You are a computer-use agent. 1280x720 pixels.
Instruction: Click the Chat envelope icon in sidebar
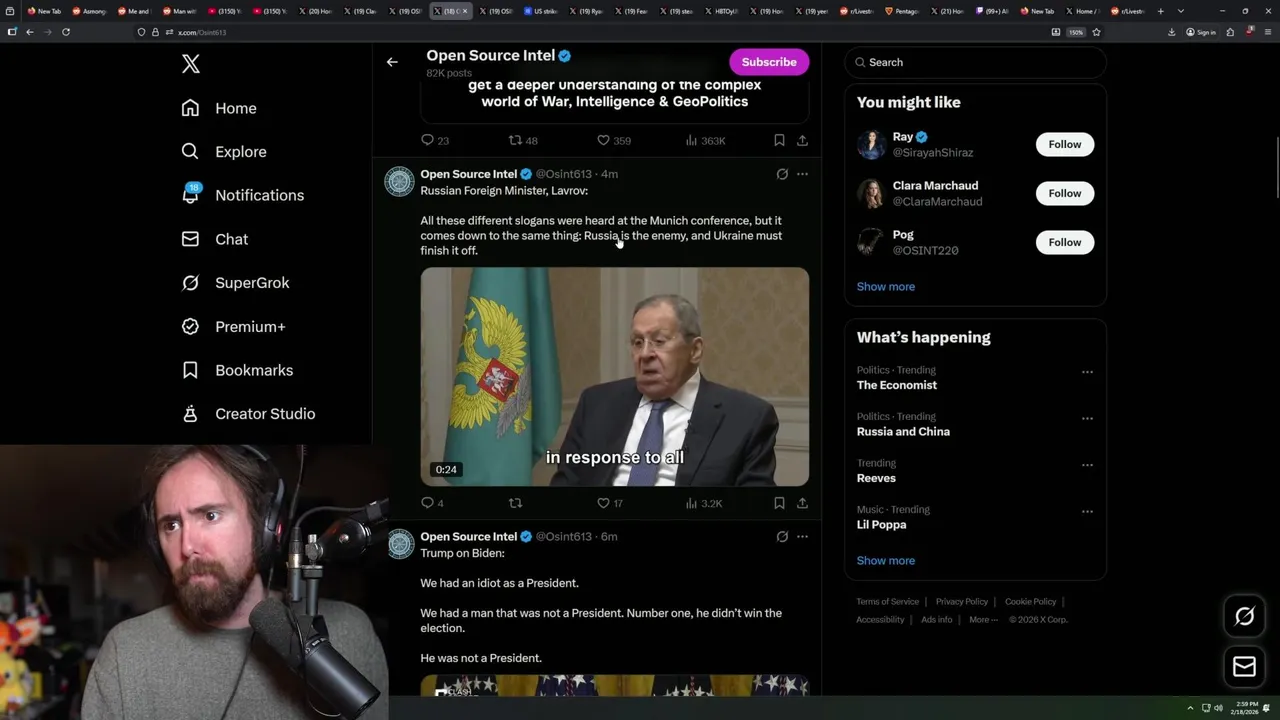click(x=190, y=239)
